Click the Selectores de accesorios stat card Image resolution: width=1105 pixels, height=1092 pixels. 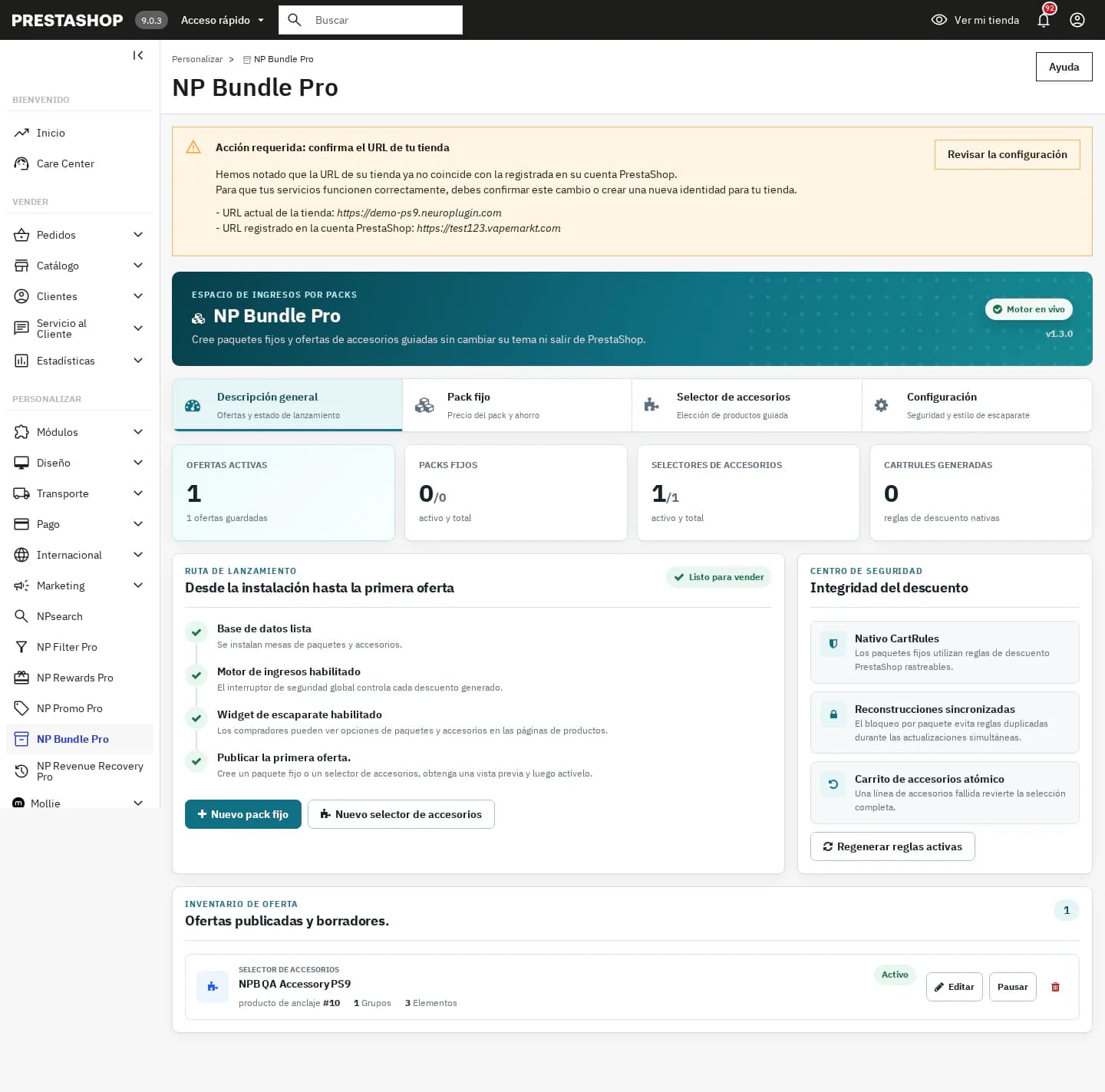pos(748,493)
